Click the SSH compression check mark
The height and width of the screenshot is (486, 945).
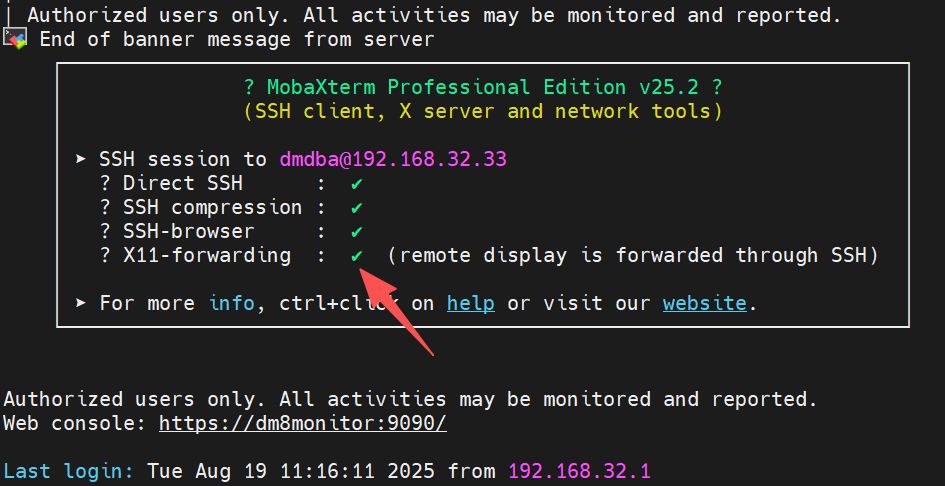tap(357, 207)
